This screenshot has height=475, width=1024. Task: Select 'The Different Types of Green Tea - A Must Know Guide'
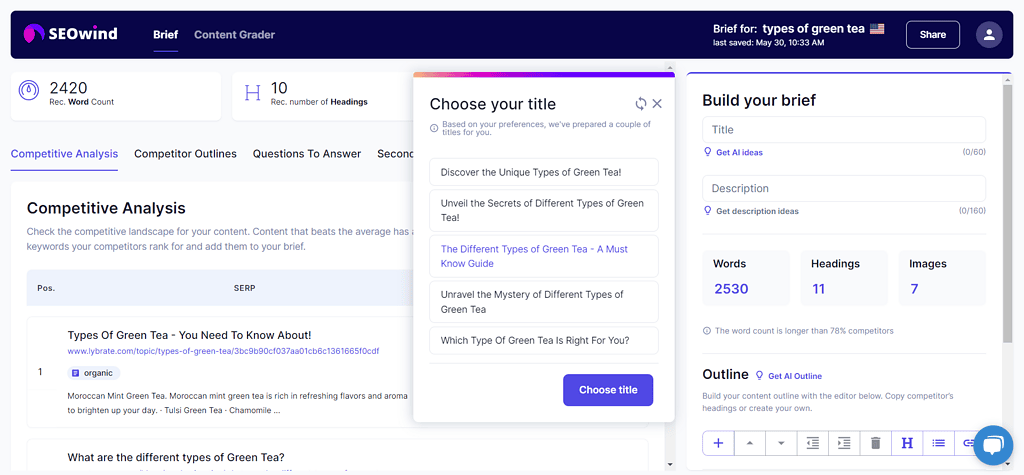pyautogui.click(x=544, y=256)
